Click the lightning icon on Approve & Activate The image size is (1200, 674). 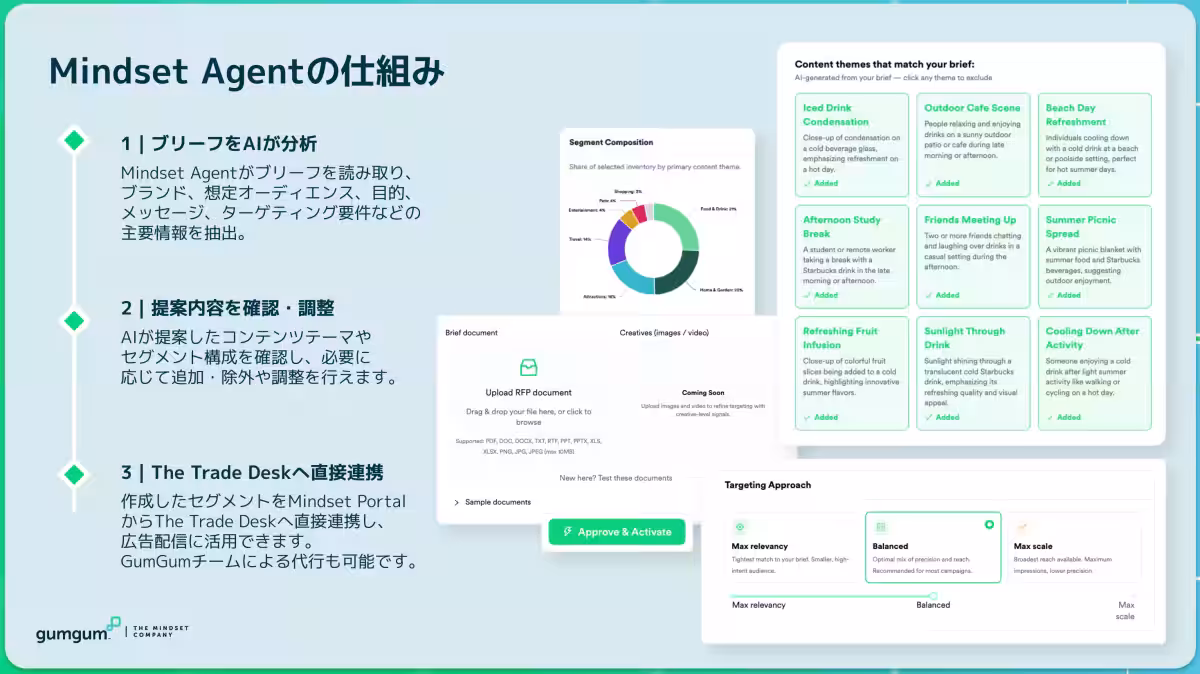(x=567, y=532)
